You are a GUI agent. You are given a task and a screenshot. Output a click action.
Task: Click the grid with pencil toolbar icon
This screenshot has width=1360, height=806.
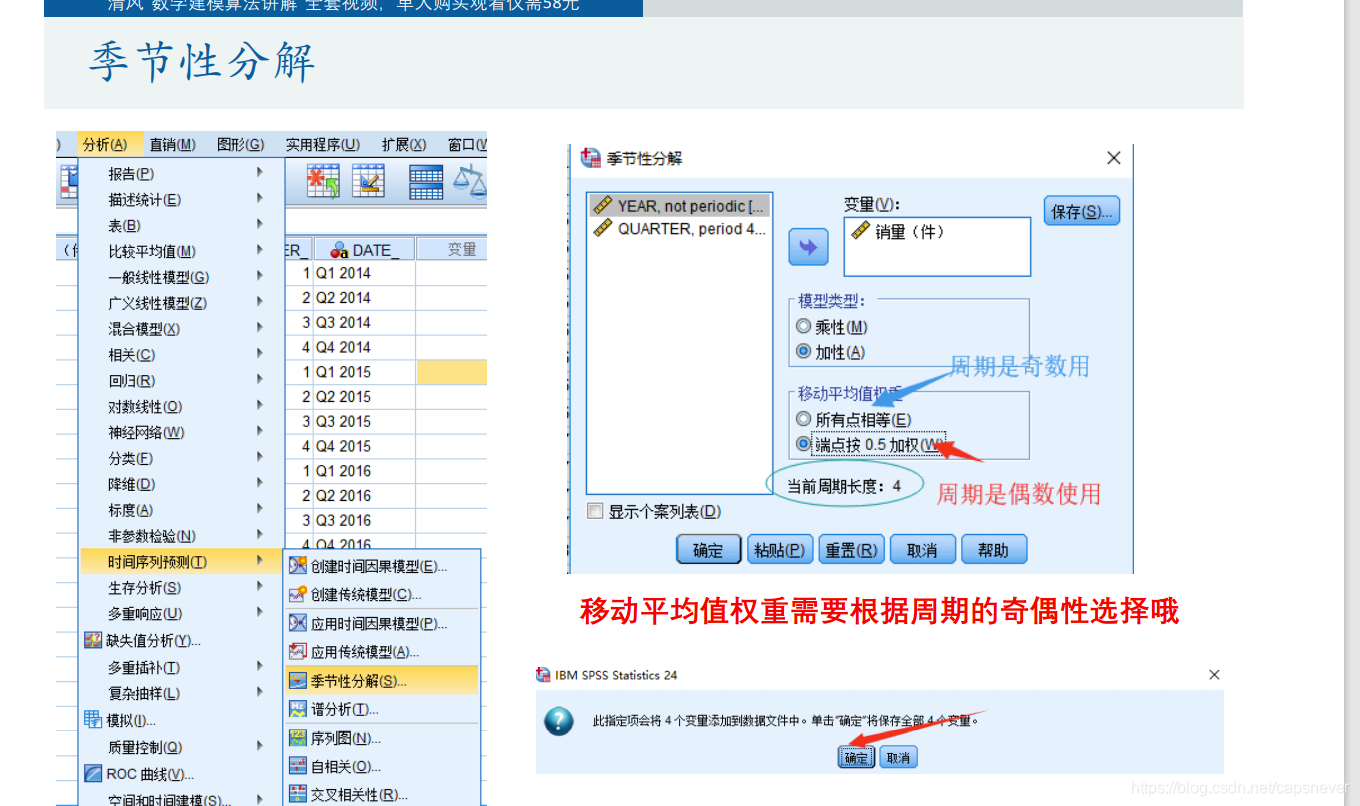tap(368, 181)
